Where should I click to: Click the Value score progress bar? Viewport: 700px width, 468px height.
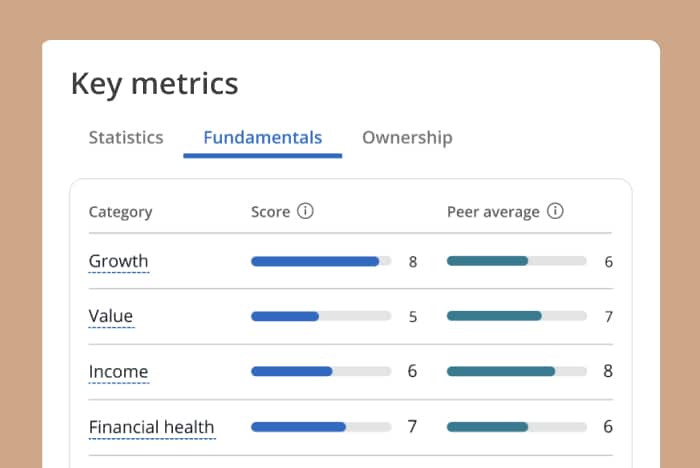click(x=320, y=317)
